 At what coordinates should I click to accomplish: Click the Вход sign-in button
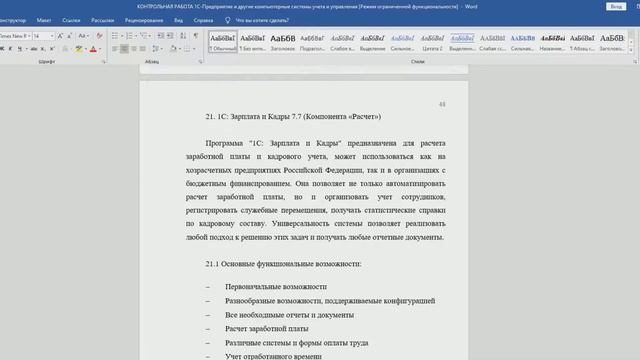point(616,7)
